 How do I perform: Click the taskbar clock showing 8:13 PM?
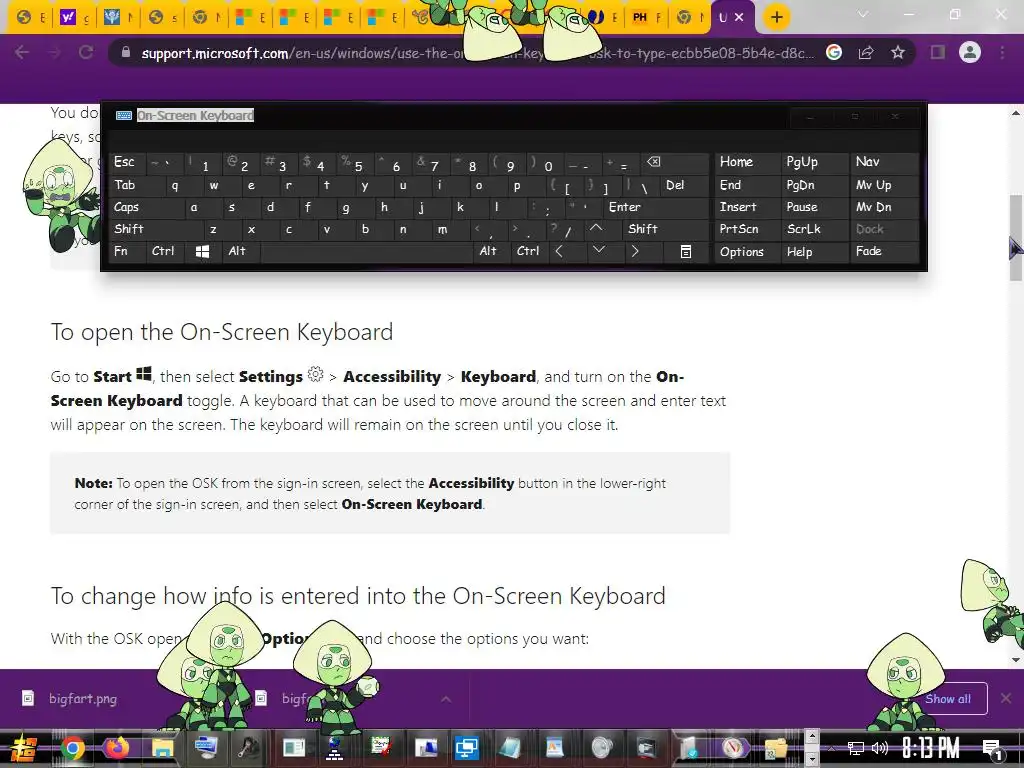click(x=931, y=748)
